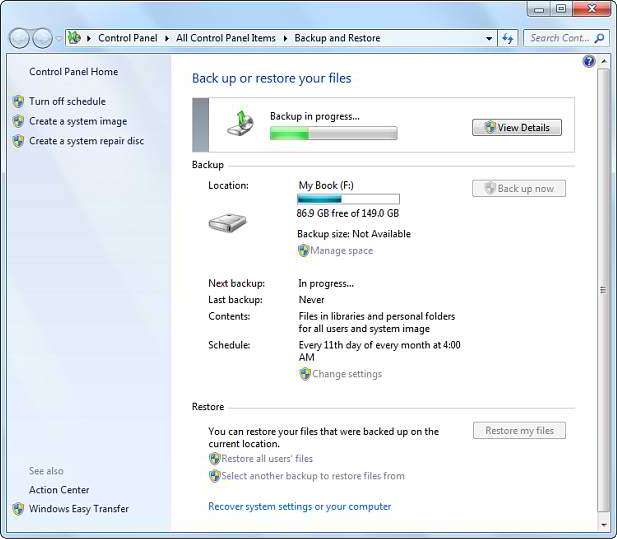This screenshot has height=539, width=617.
Task: Open Recover system settings or your computer
Action: click(x=299, y=506)
